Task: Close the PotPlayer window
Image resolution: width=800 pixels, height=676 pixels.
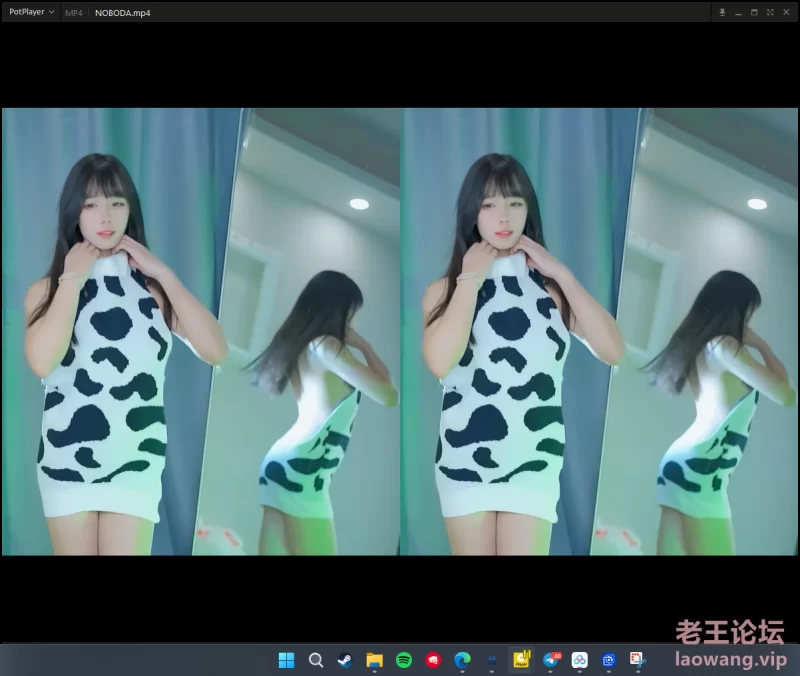Action: (786, 12)
